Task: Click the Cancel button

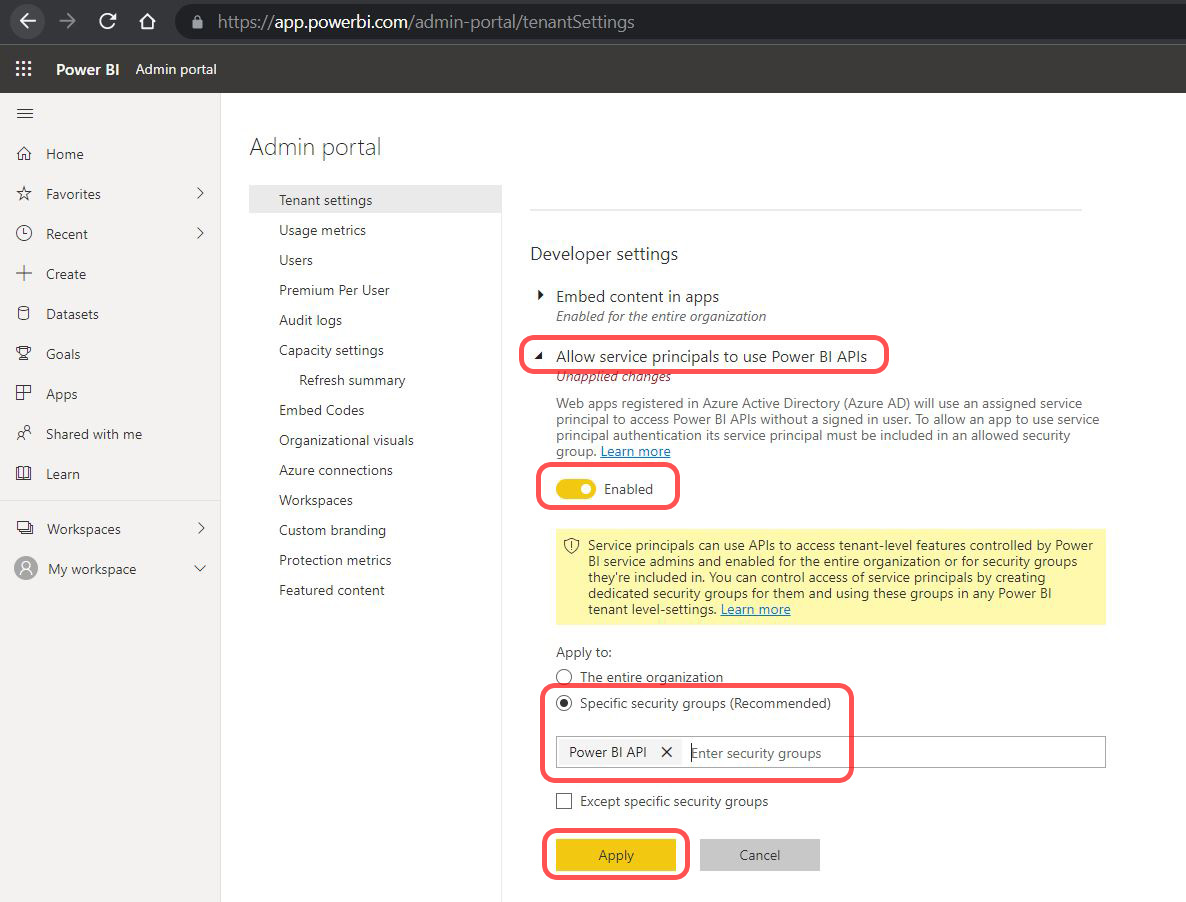Action: [759, 855]
